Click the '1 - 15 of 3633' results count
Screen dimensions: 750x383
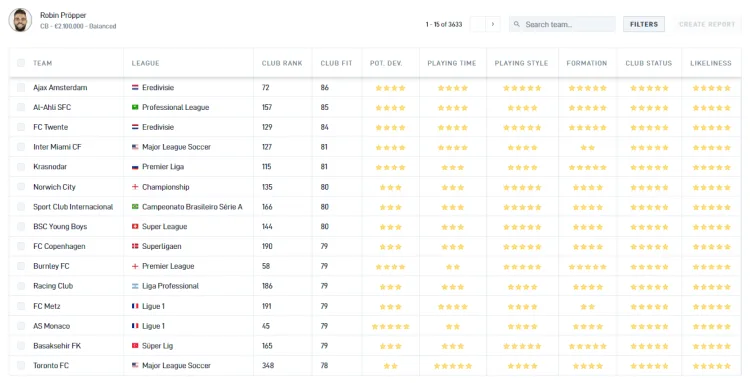click(x=444, y=24)
